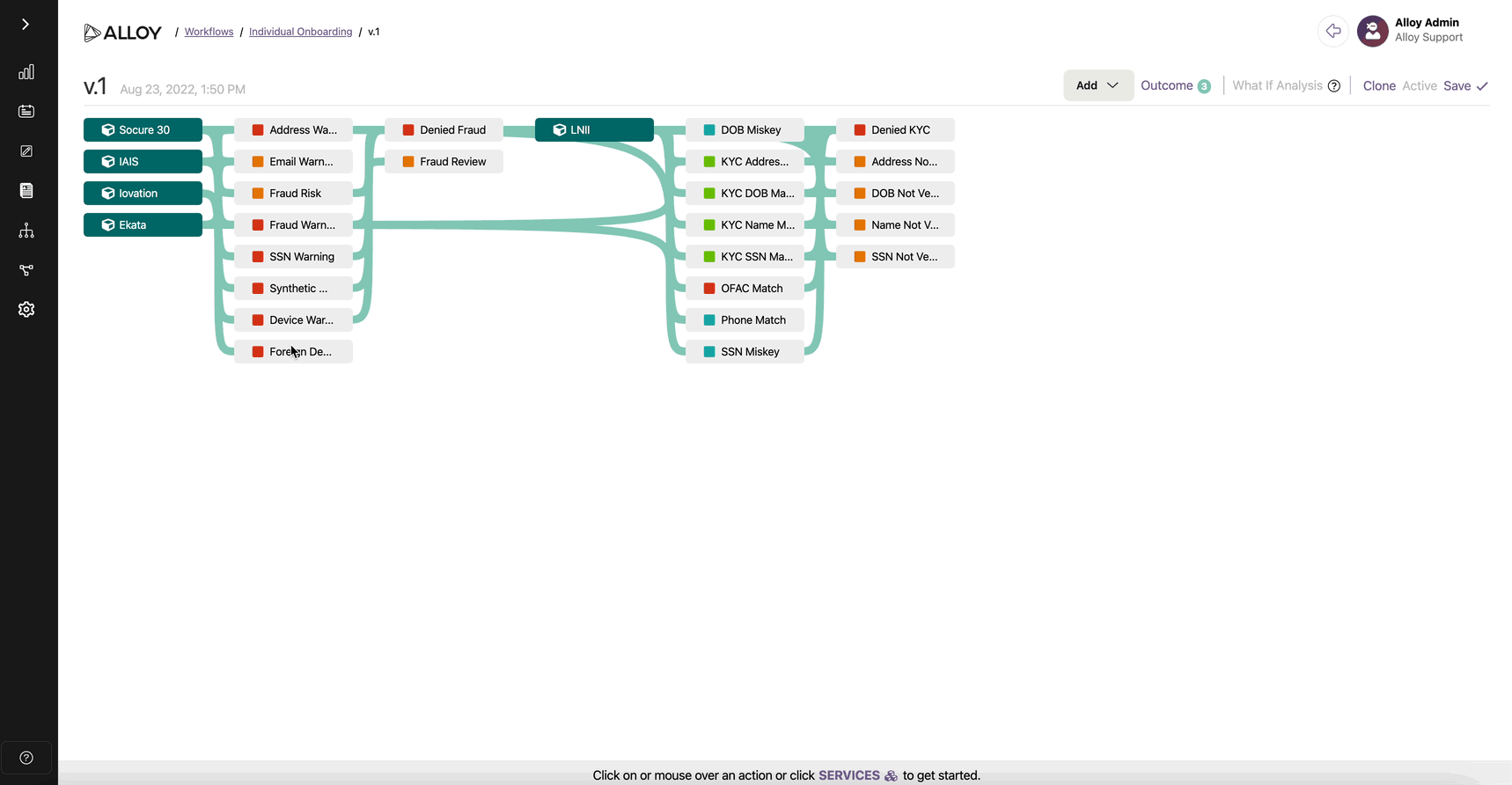This screenshot has height=785, width=1512.
Task: Click the Alloy logo
Action: tap(122, 33)
